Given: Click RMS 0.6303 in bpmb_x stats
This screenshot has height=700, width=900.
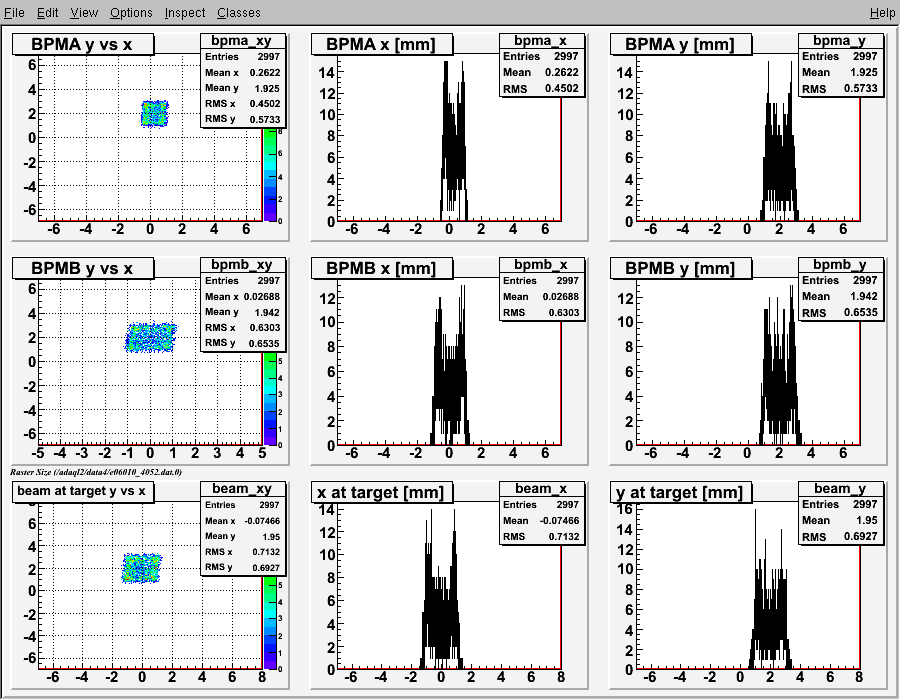Looking at the screenshot, I should [541, 312].
